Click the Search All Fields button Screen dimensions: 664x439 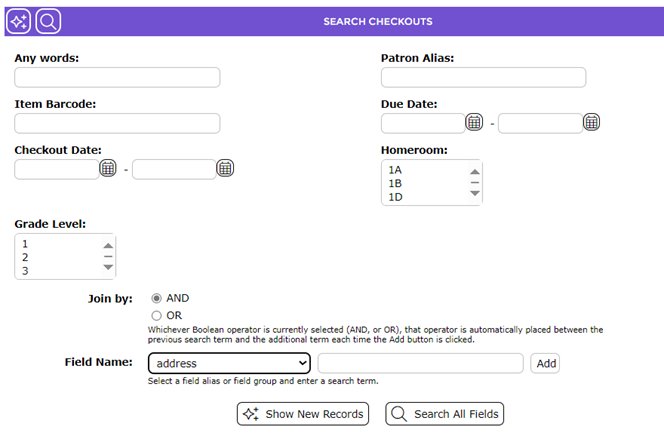445,414
